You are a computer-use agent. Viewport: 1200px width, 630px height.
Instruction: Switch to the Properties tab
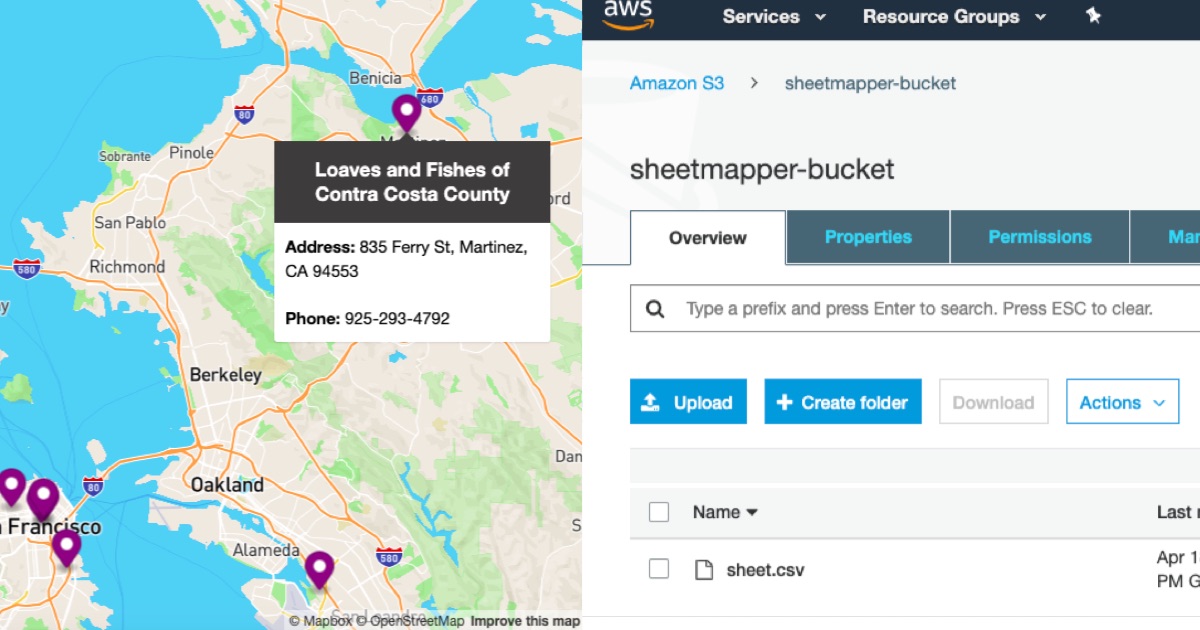point(867,237)
